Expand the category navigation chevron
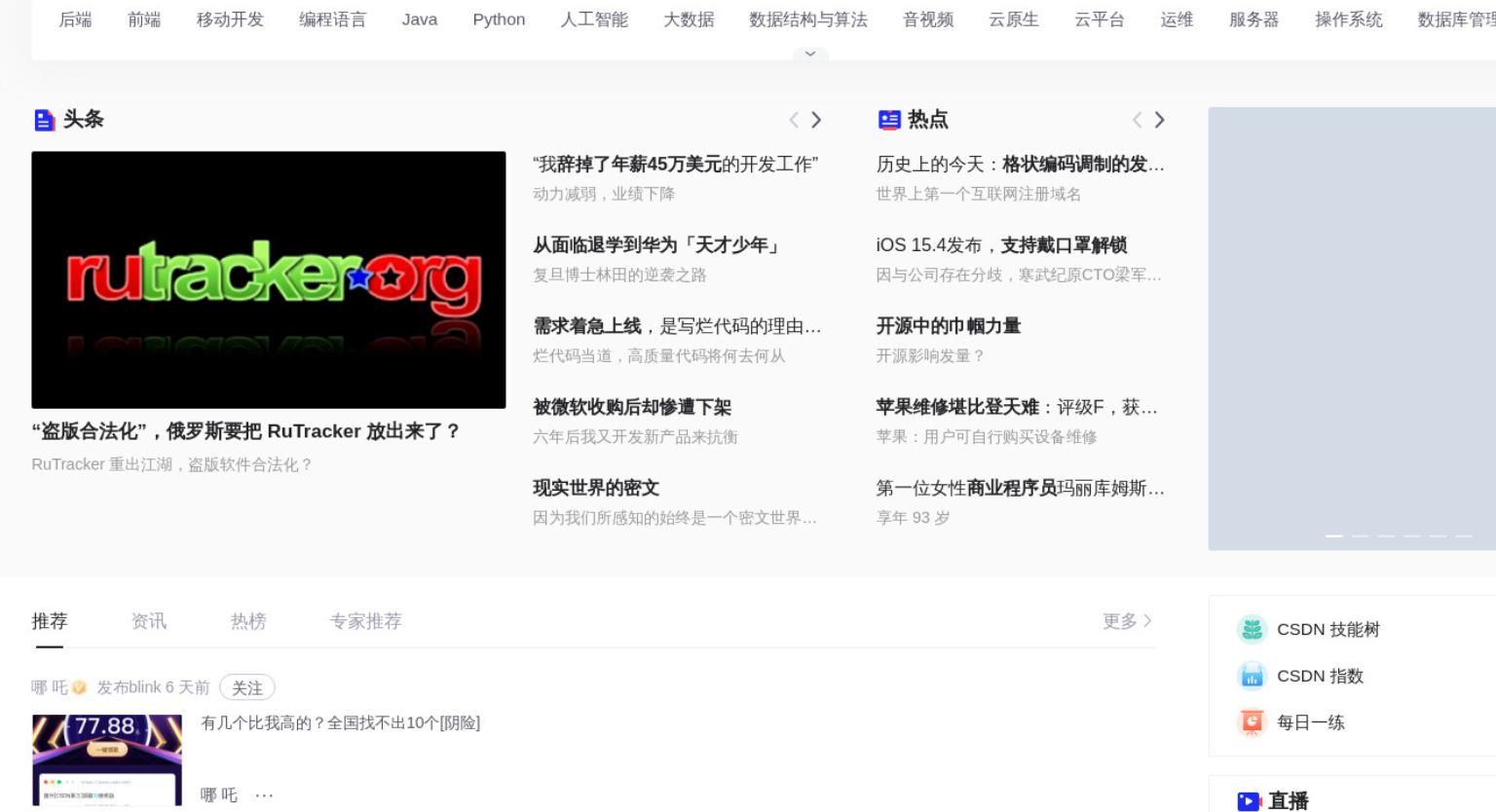 [810, 54]
